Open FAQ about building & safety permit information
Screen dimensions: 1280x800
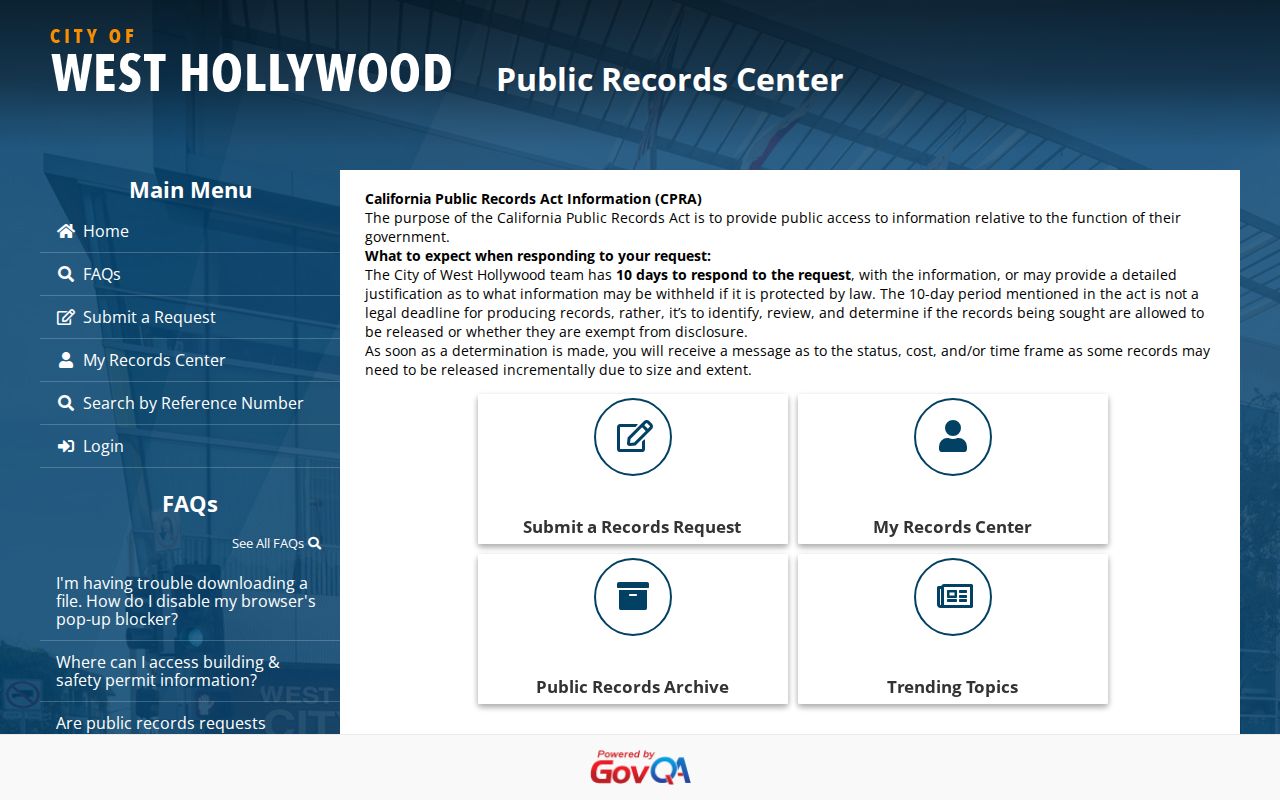click(168, 671)
